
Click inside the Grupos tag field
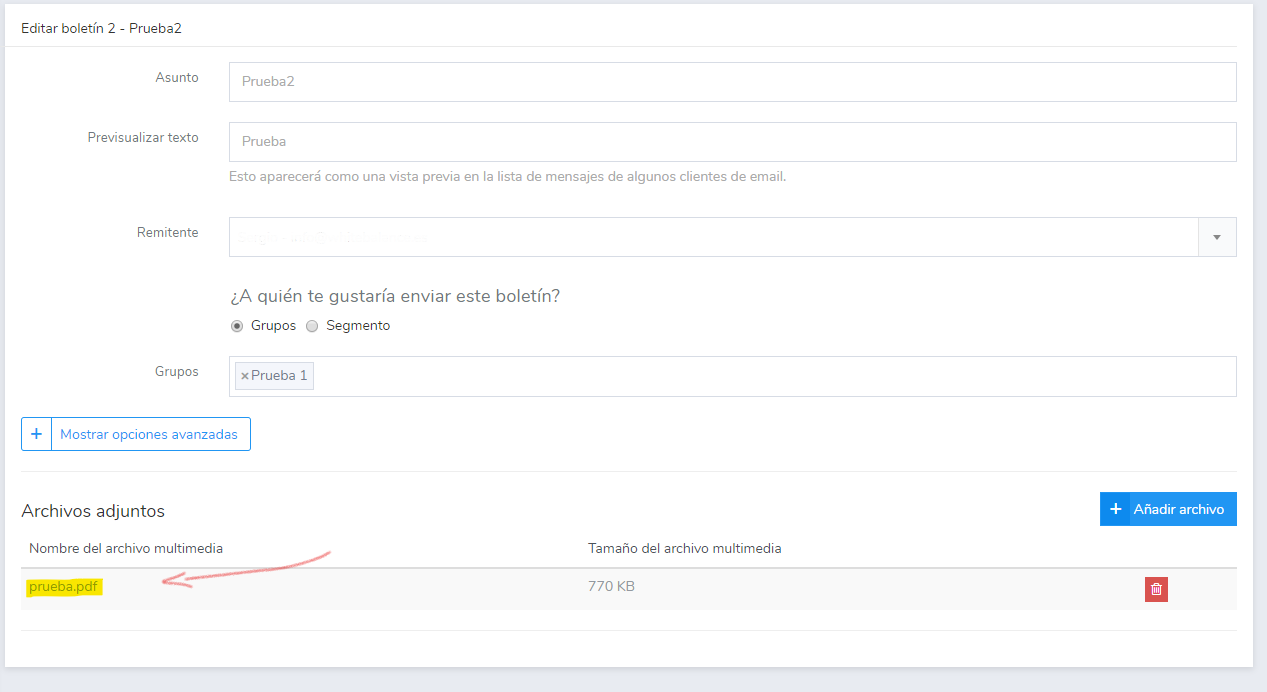coord(732,376)
